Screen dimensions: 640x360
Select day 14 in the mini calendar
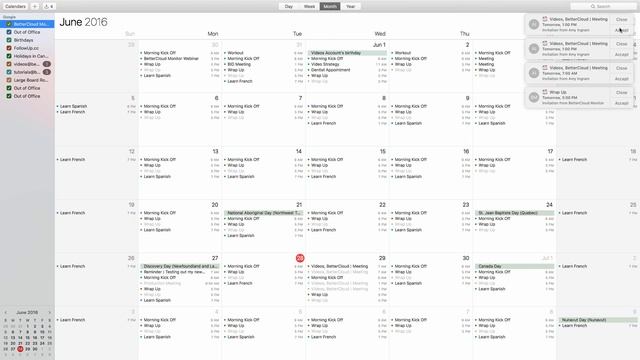point(20,338)
